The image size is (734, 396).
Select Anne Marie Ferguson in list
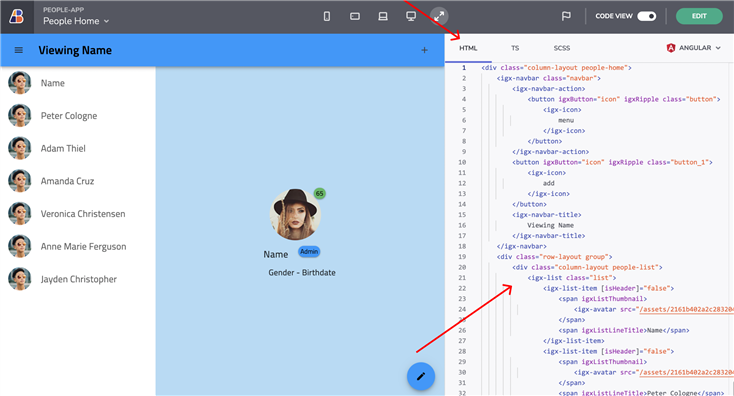[x=78, y=247]
